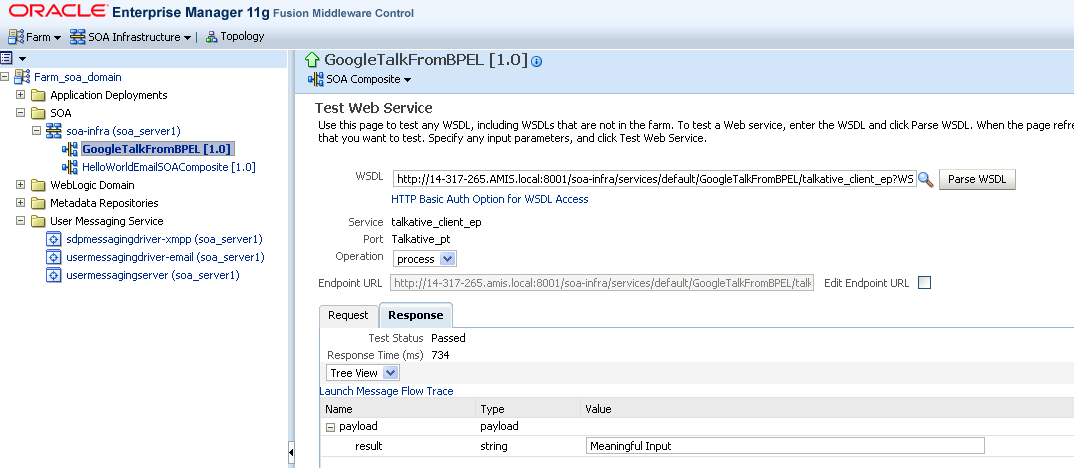Expand the Application Deployments folder
The width and height of the screenshot is (1074, 468).
pyautogui.click(x=21, y=96)
